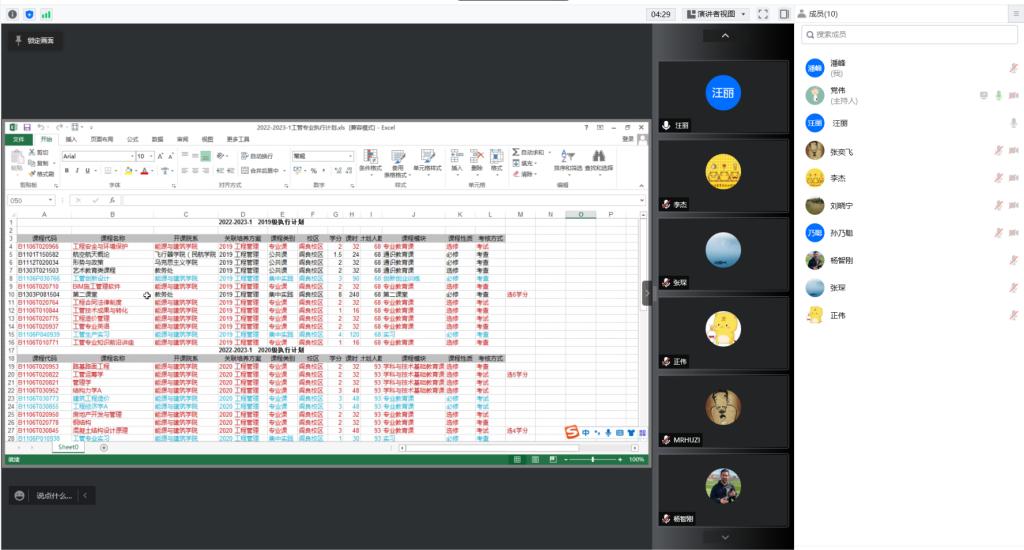Click 党伟's screen sharing icon
Image resolution: width=1024 pixels, height=550 pixels.
click(983, 95)
